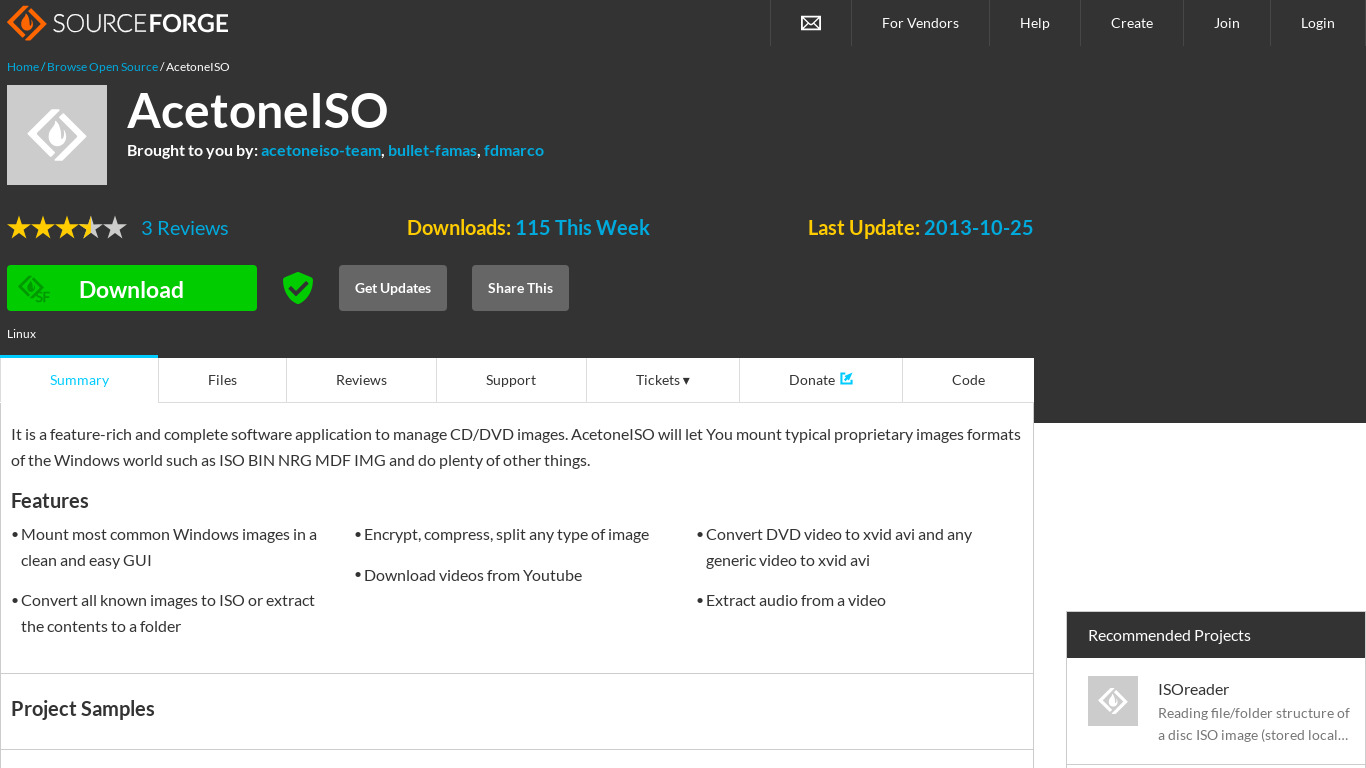Visit fdmarco profile

514,150
